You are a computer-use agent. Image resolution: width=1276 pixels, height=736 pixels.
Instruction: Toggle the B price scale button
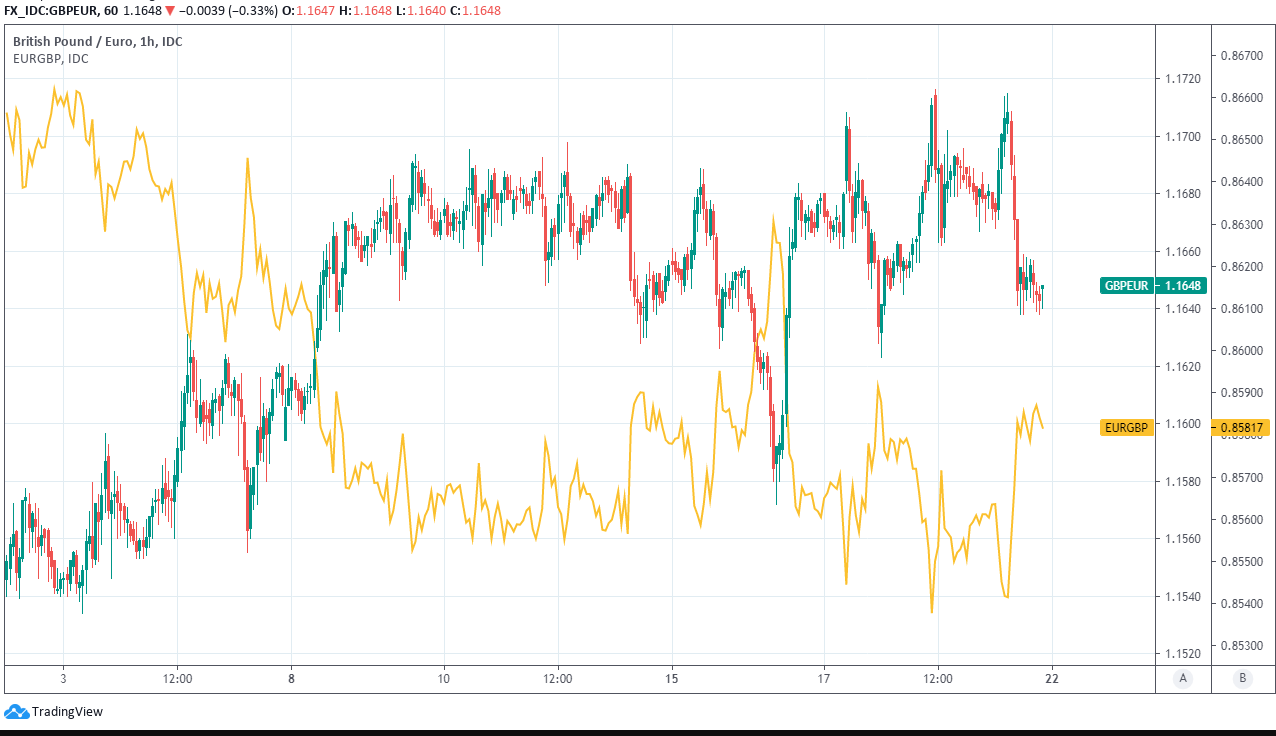coord(1242,678)
